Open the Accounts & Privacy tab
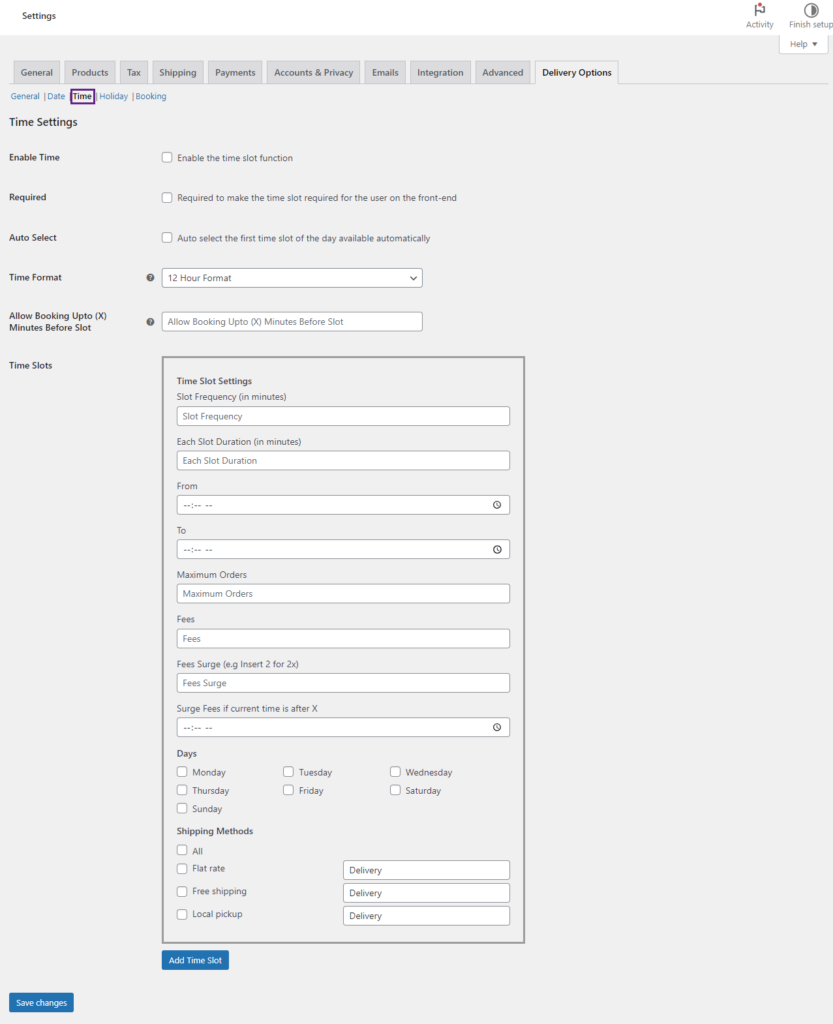833x1024 pixels. [313, 72]
